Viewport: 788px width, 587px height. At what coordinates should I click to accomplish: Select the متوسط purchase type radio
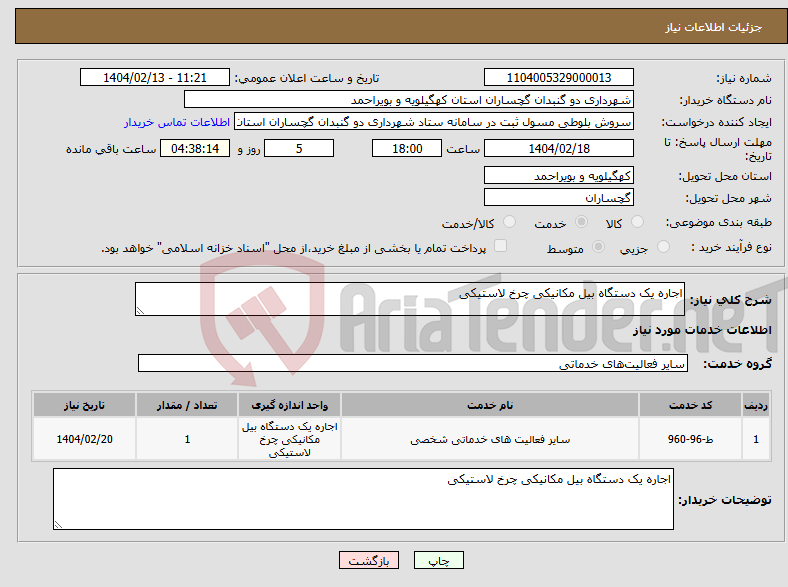[x=598, y=246]
